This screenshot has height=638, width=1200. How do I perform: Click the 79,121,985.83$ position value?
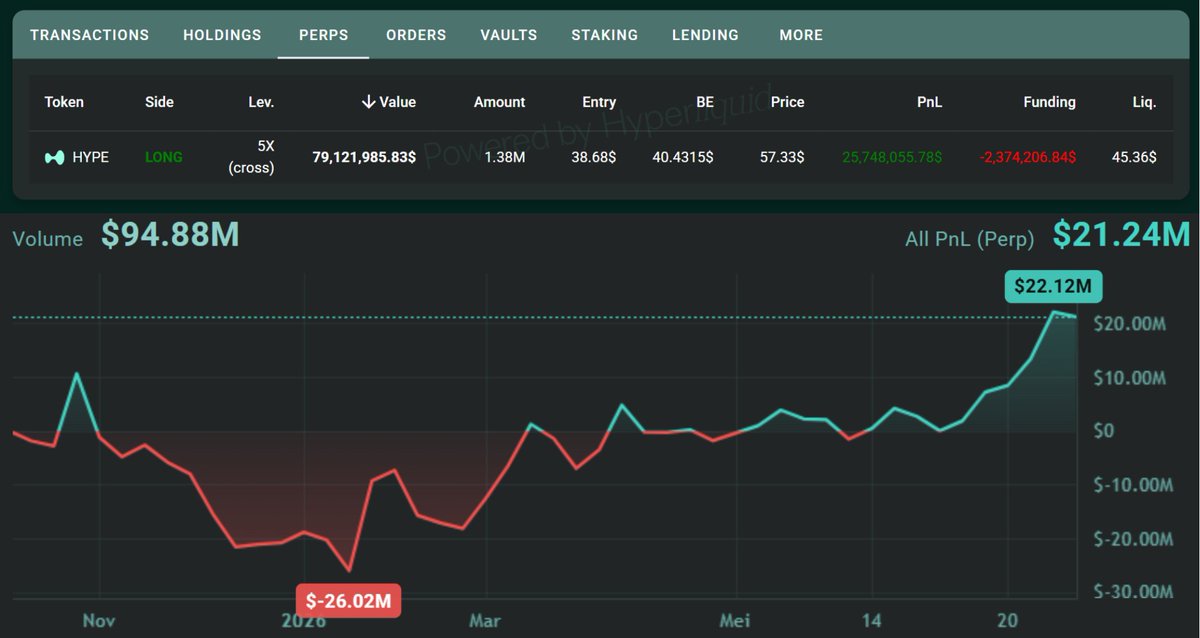pyautogui.click(x=364, y=158)
